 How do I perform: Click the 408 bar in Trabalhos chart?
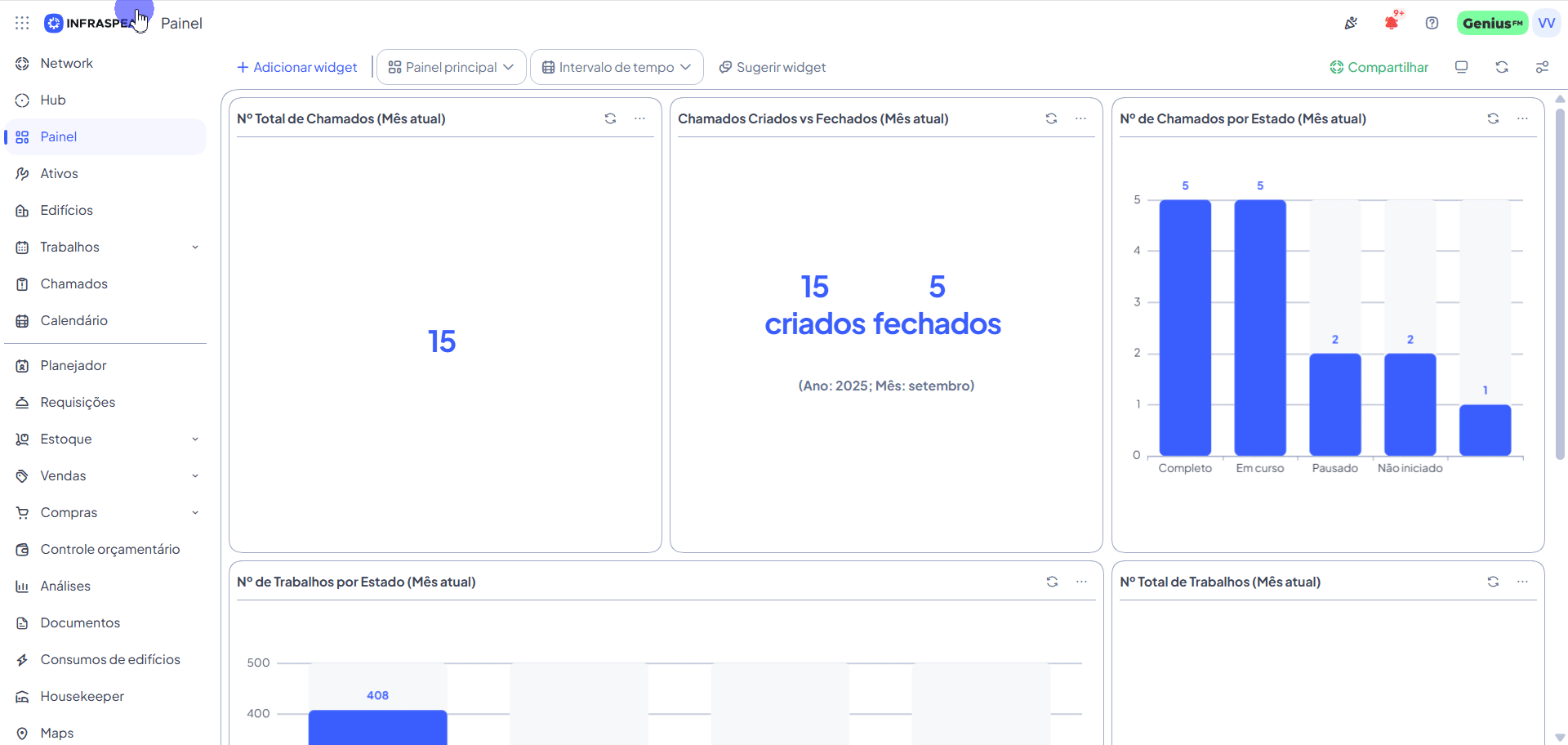(377, 727)
